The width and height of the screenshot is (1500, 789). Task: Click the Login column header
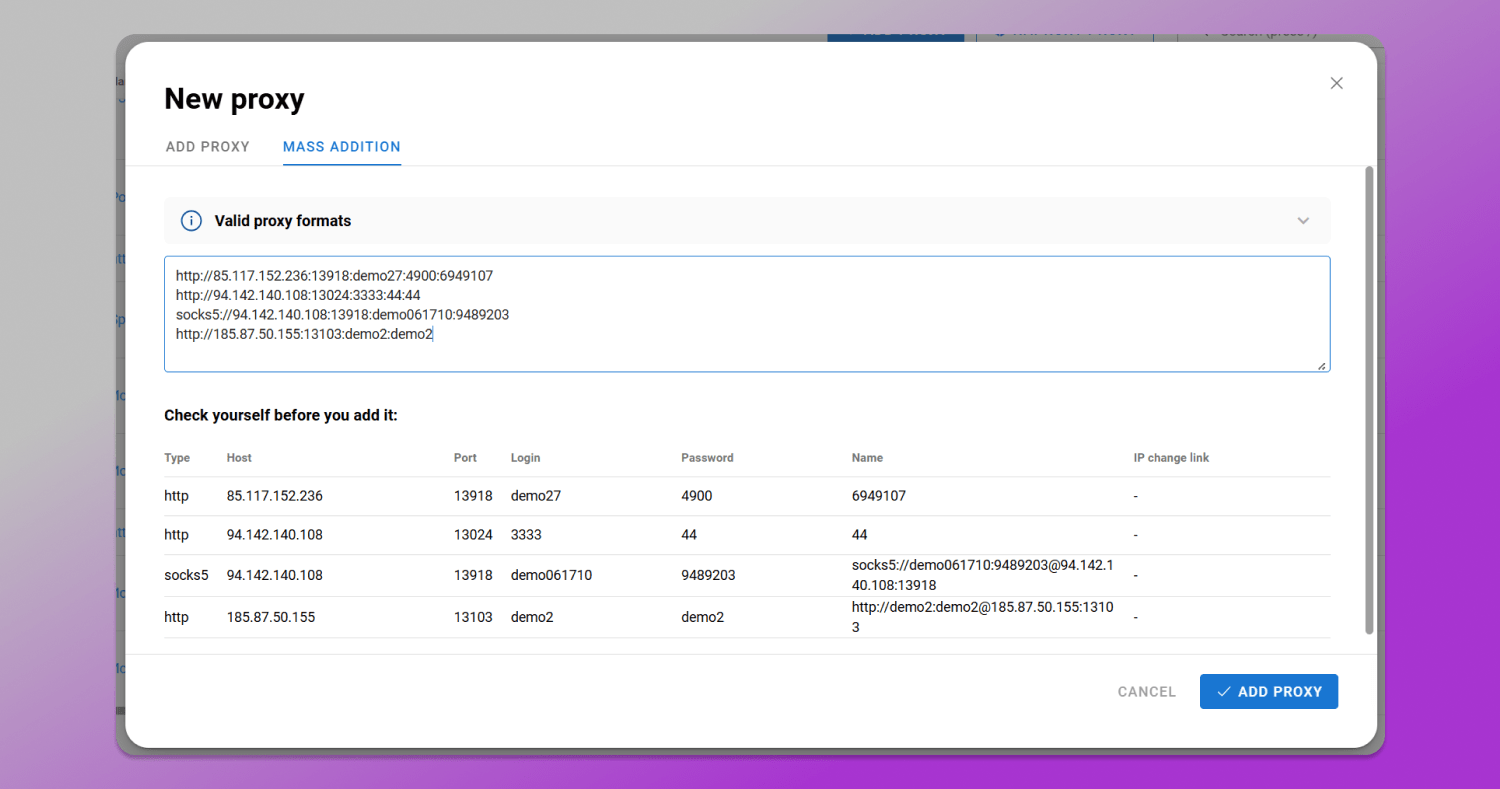click(525, 457)
